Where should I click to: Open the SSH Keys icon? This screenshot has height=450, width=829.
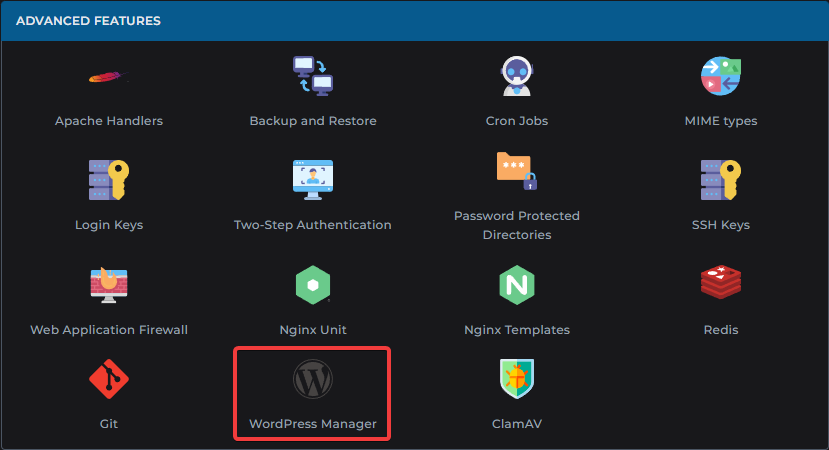tap(721, 180)
